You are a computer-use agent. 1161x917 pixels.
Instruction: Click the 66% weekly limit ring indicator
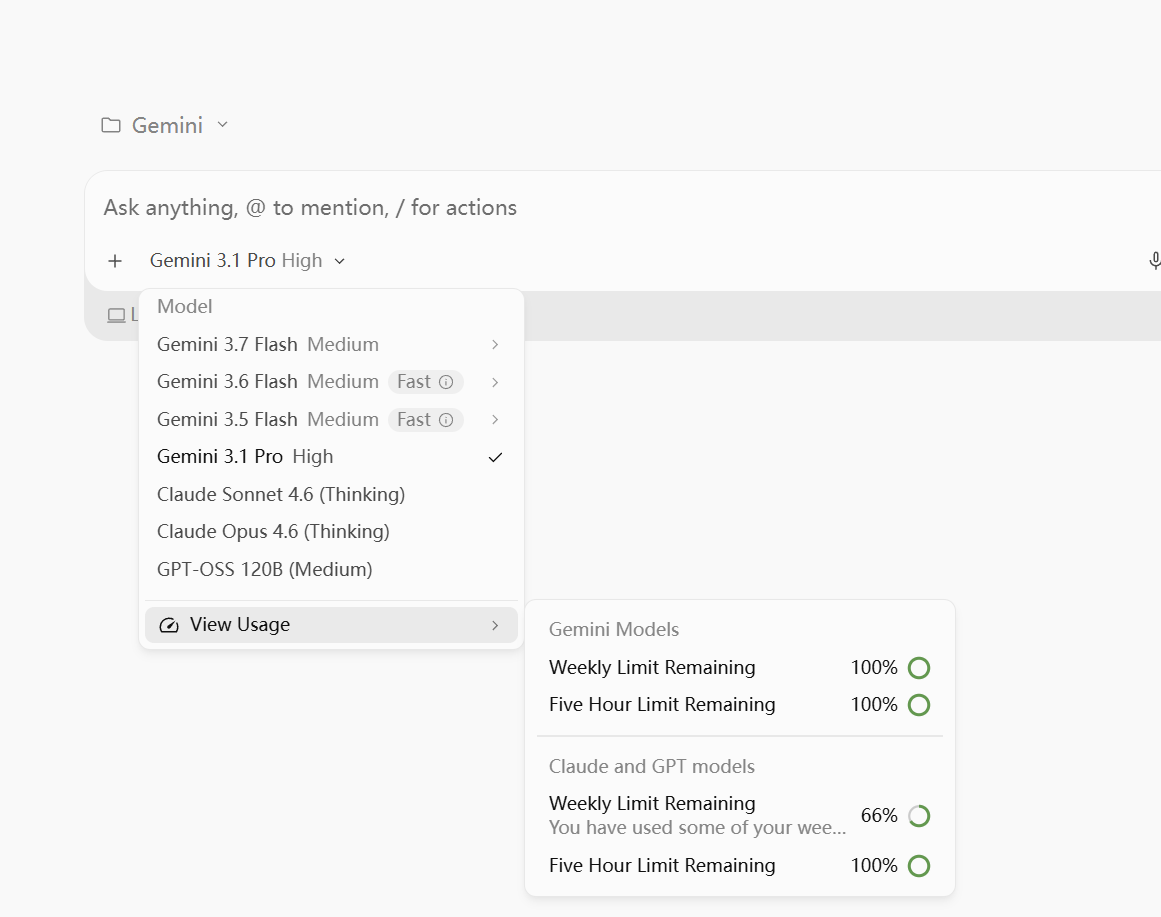tap(919, 816)
